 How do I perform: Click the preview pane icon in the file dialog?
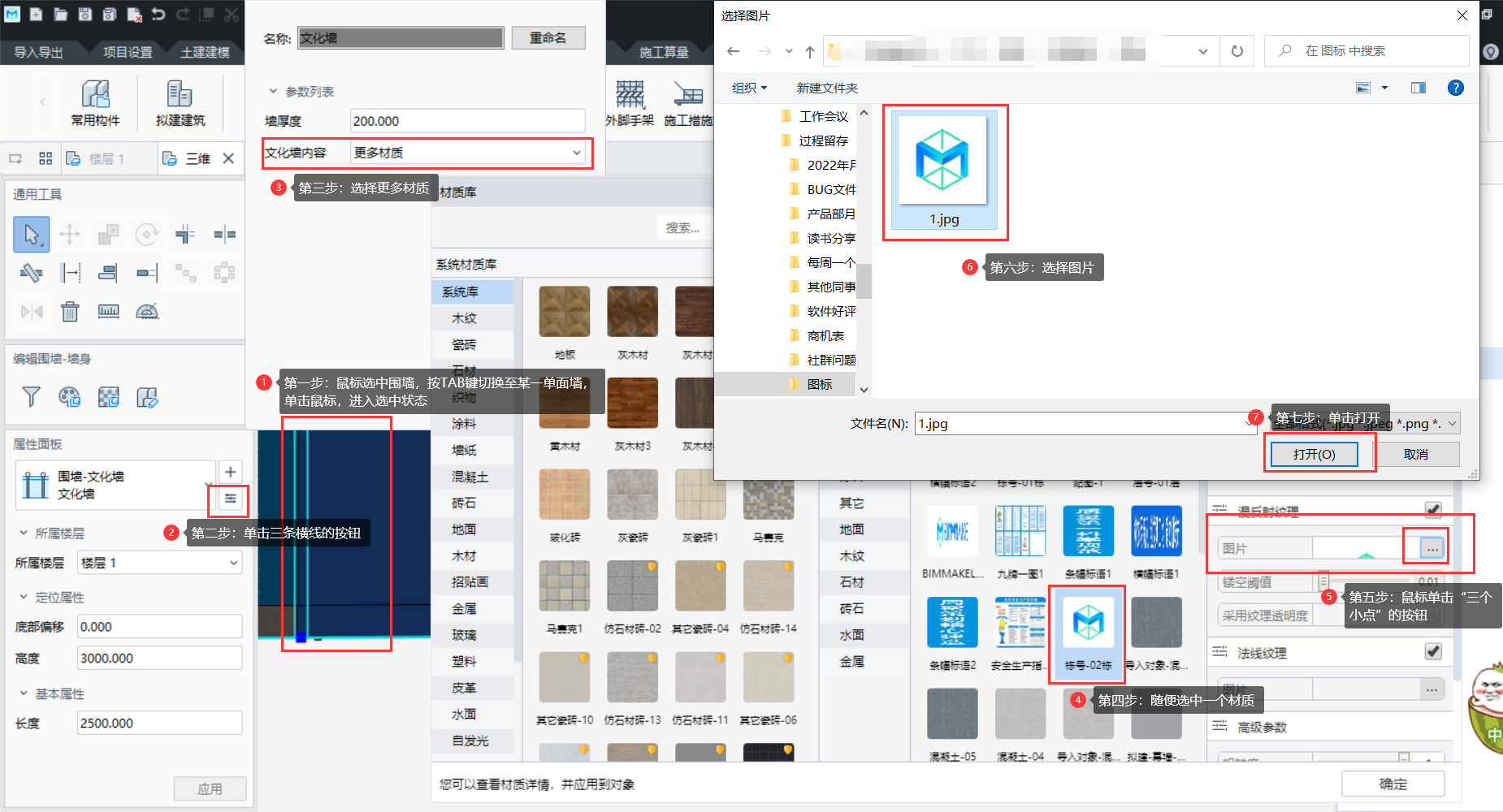(1419, 88)
